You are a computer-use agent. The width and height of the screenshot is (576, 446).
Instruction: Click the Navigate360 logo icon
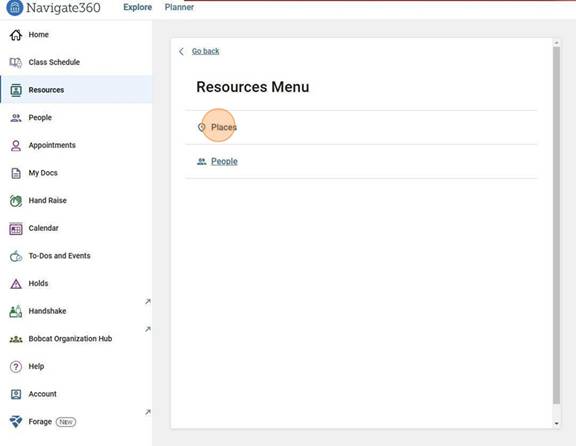(x=14, y=8)
